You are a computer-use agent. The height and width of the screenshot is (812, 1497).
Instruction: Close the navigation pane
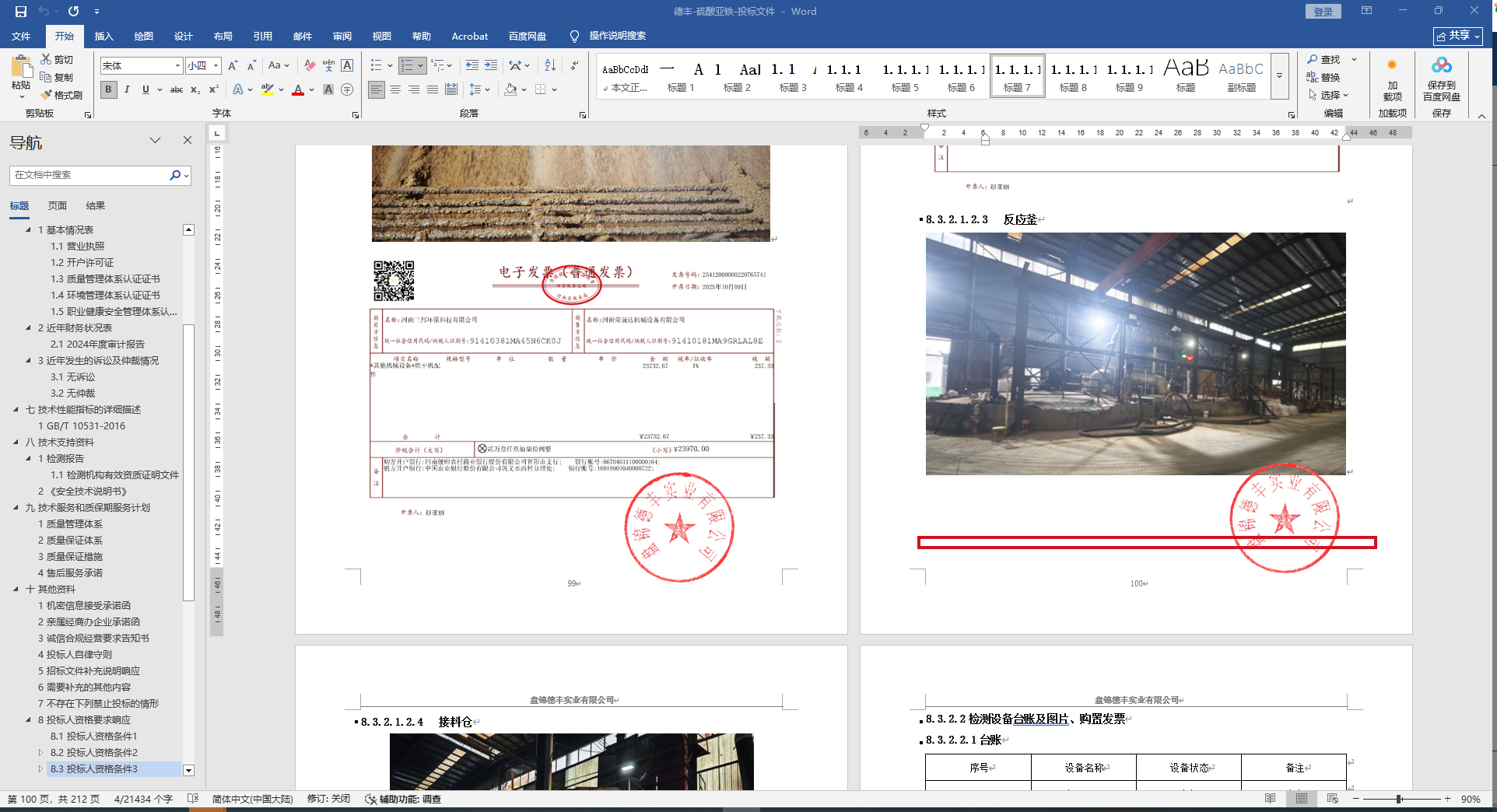pyautogui.click(x=187, y=140)
